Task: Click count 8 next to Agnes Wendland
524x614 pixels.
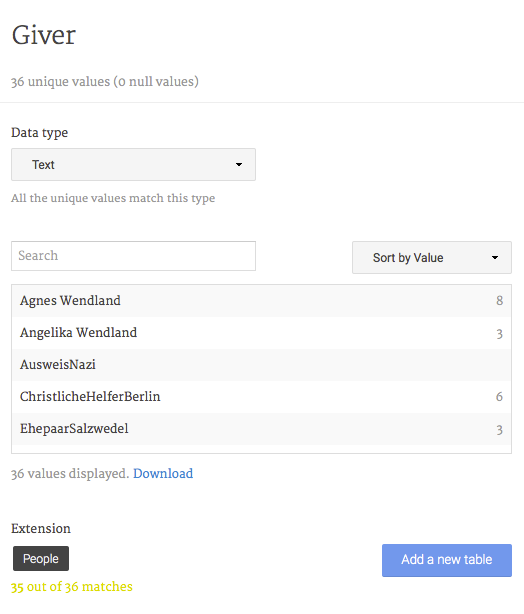Action: pyautogui.click(x=499, y=300)
